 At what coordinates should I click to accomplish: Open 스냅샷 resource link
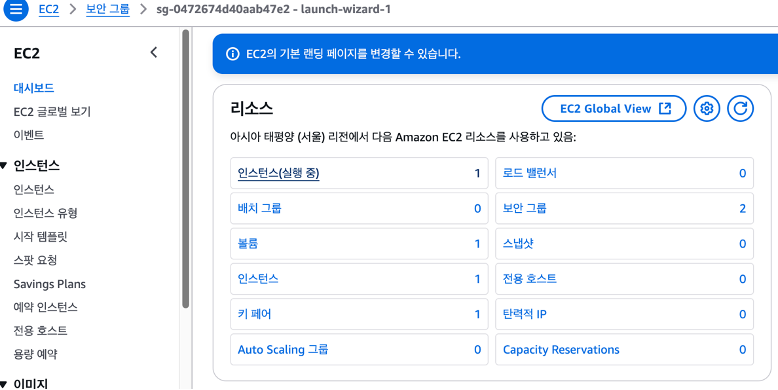click(x=518, y=244)
